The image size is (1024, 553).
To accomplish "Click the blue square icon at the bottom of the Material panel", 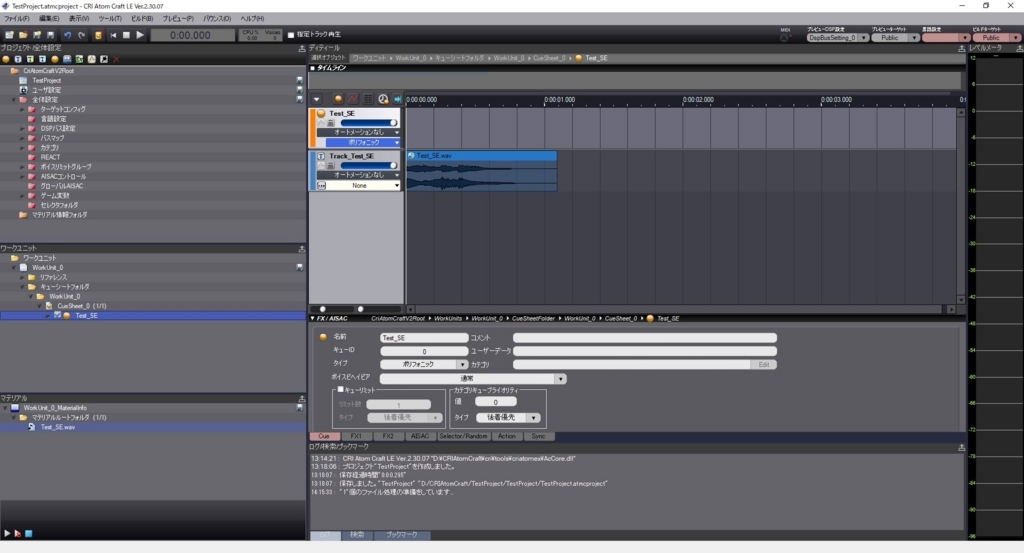I will pyautogui.click(x=29, y=533).
